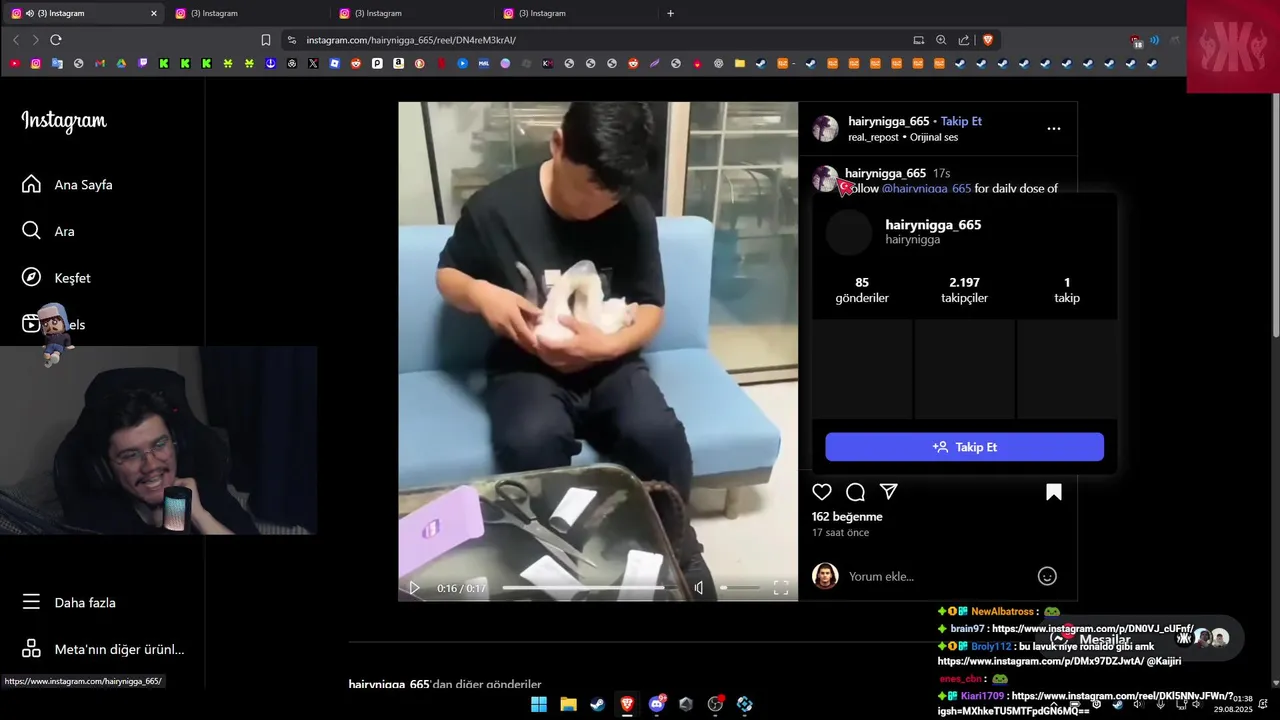1280x720 pixels.
Task: Open Twitch bookmark icon
Action: point(143,63)
